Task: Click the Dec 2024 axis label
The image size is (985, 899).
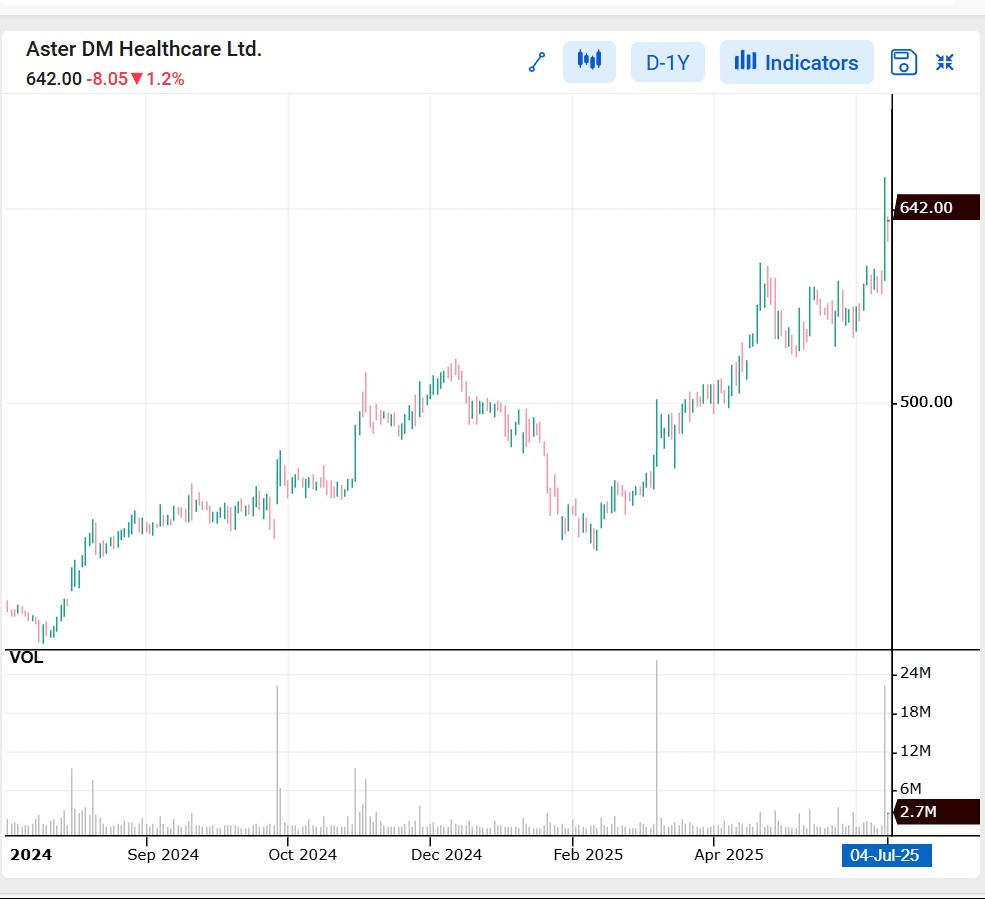Action: 446,855
